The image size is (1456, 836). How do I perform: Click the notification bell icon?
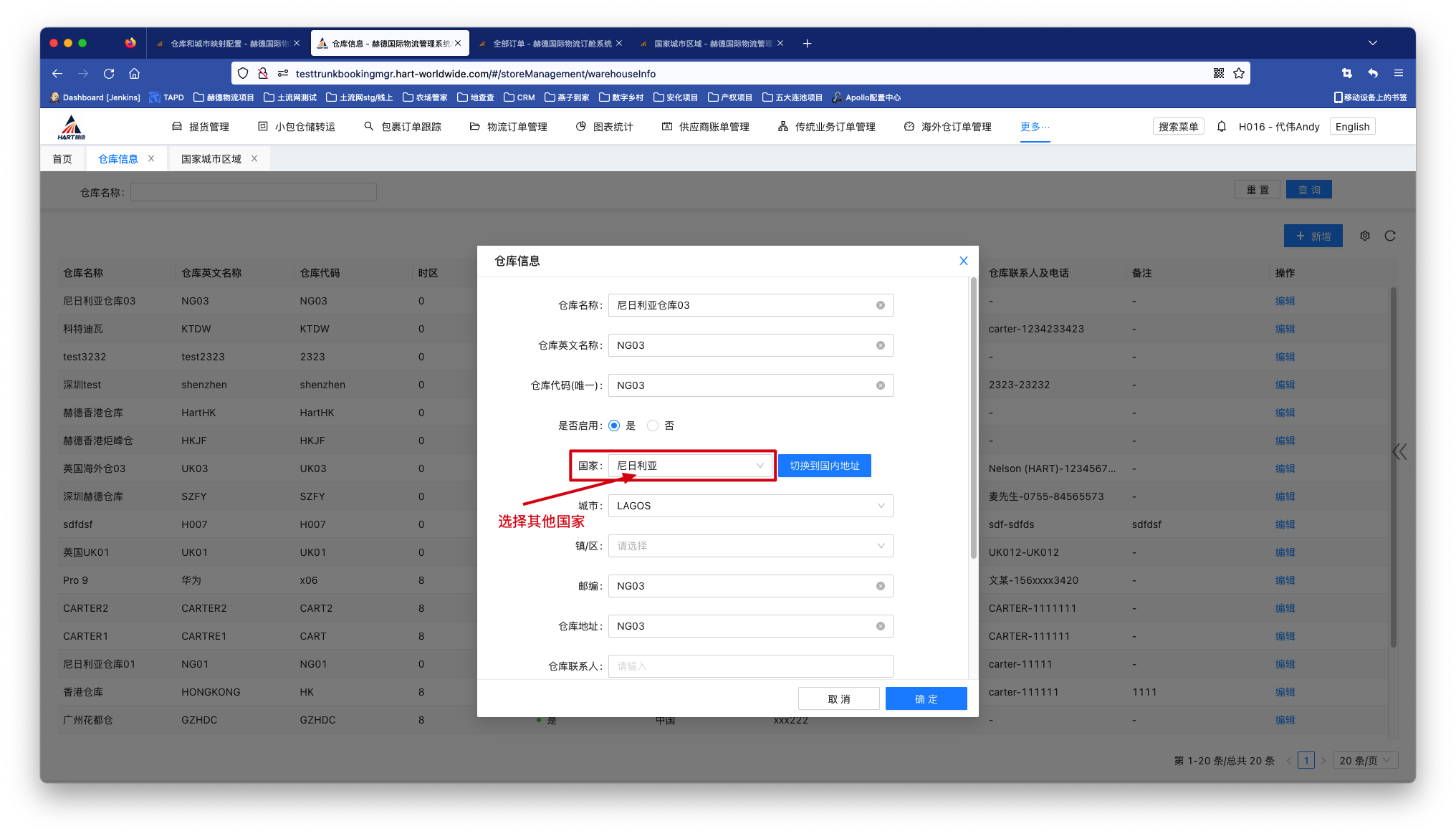point(1222,127)
